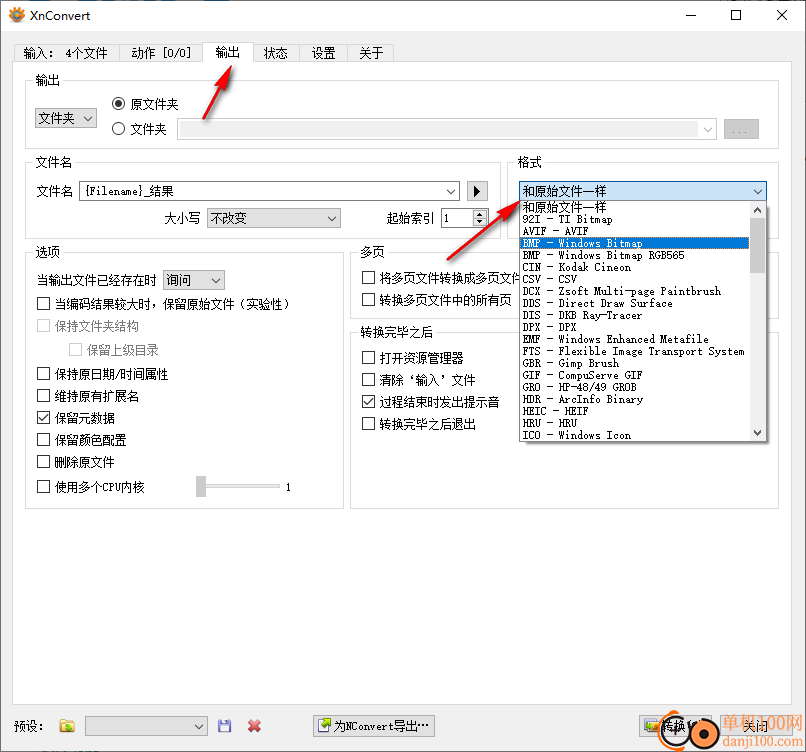Click the browse folder '...' button
The height and width of the screenshot is (752, 806).
741,129
